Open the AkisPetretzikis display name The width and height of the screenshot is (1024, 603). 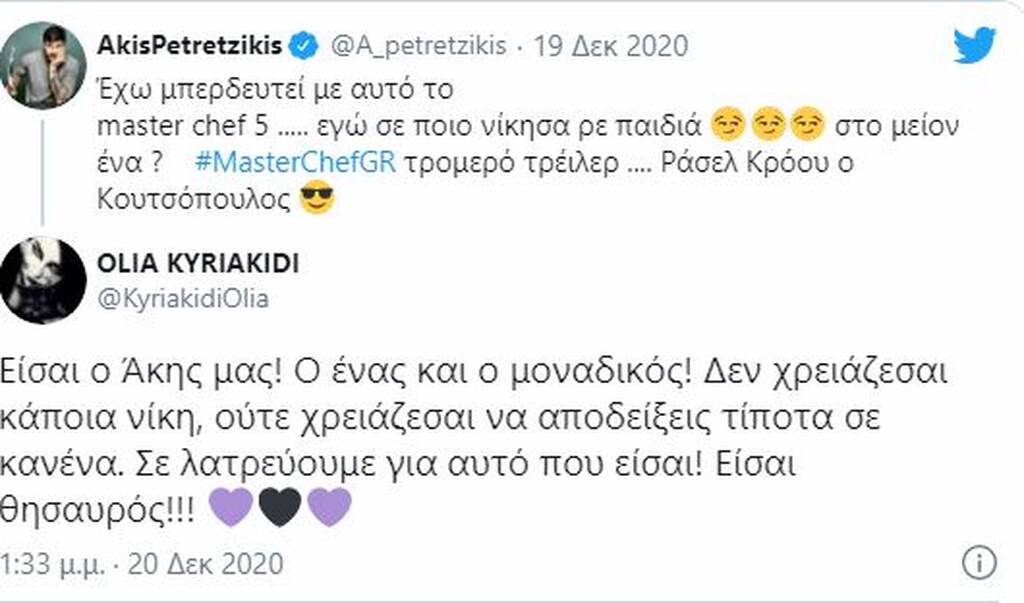pyautogui.click(x=189, y=46)
